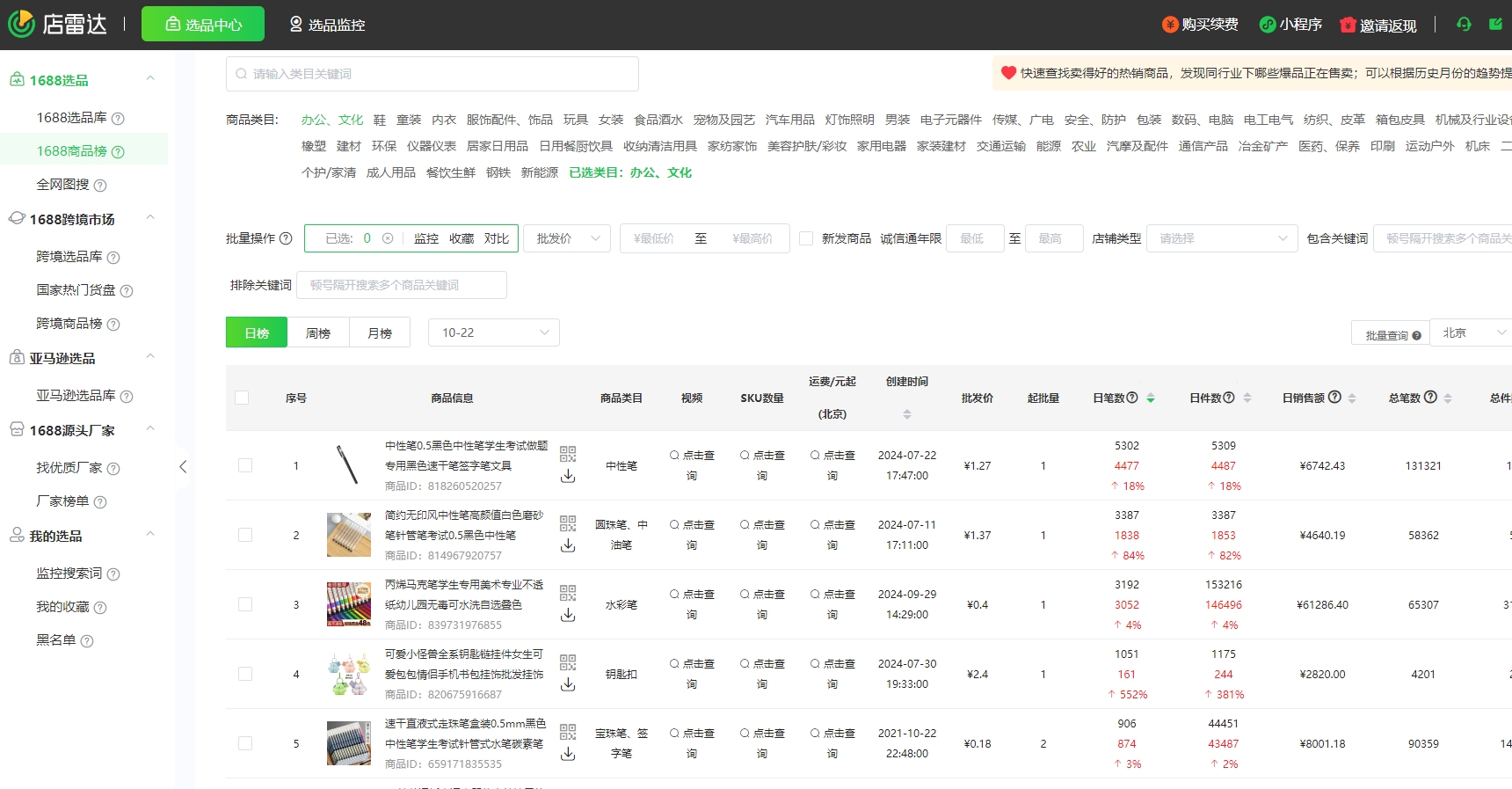Click 收藏 in batch operations
This screenshot has width=1512, height=789.
pos(462,238)
